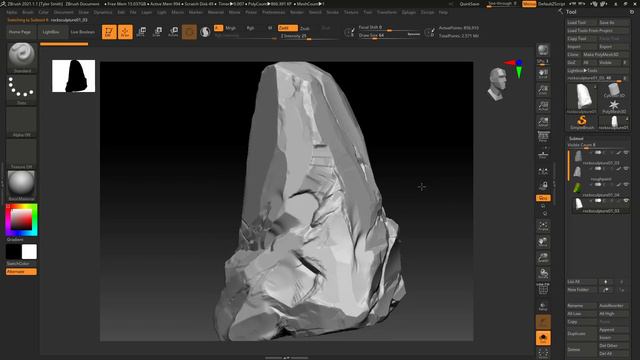The image size is (640, 360).
Task: Toggle the orange Solo icon
Action: pos(543,338)
